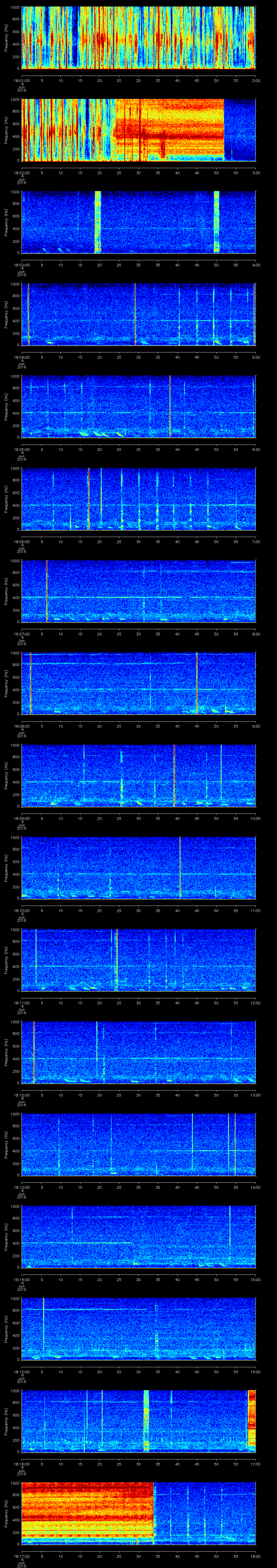Select the spectrogram panel starting at 18:01:00

138,38
